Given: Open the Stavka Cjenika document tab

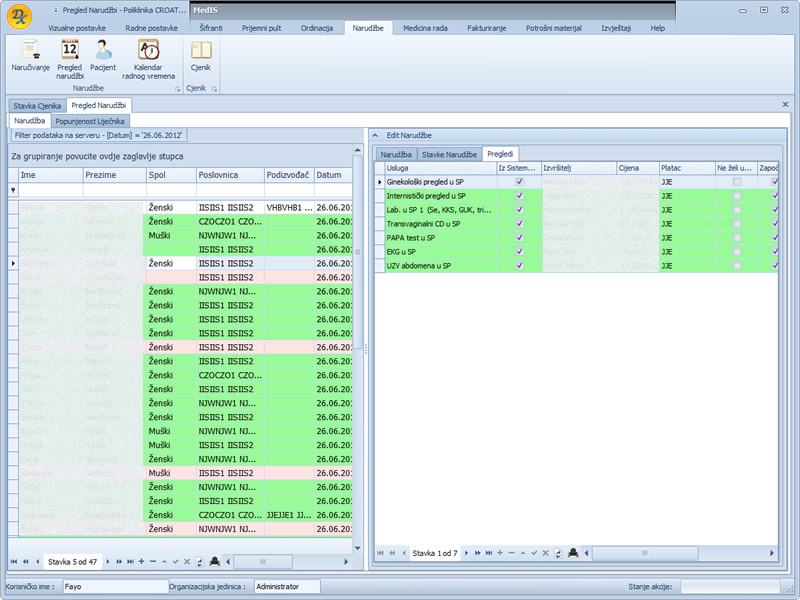Looking at the screenshot, I should (37, 106).
